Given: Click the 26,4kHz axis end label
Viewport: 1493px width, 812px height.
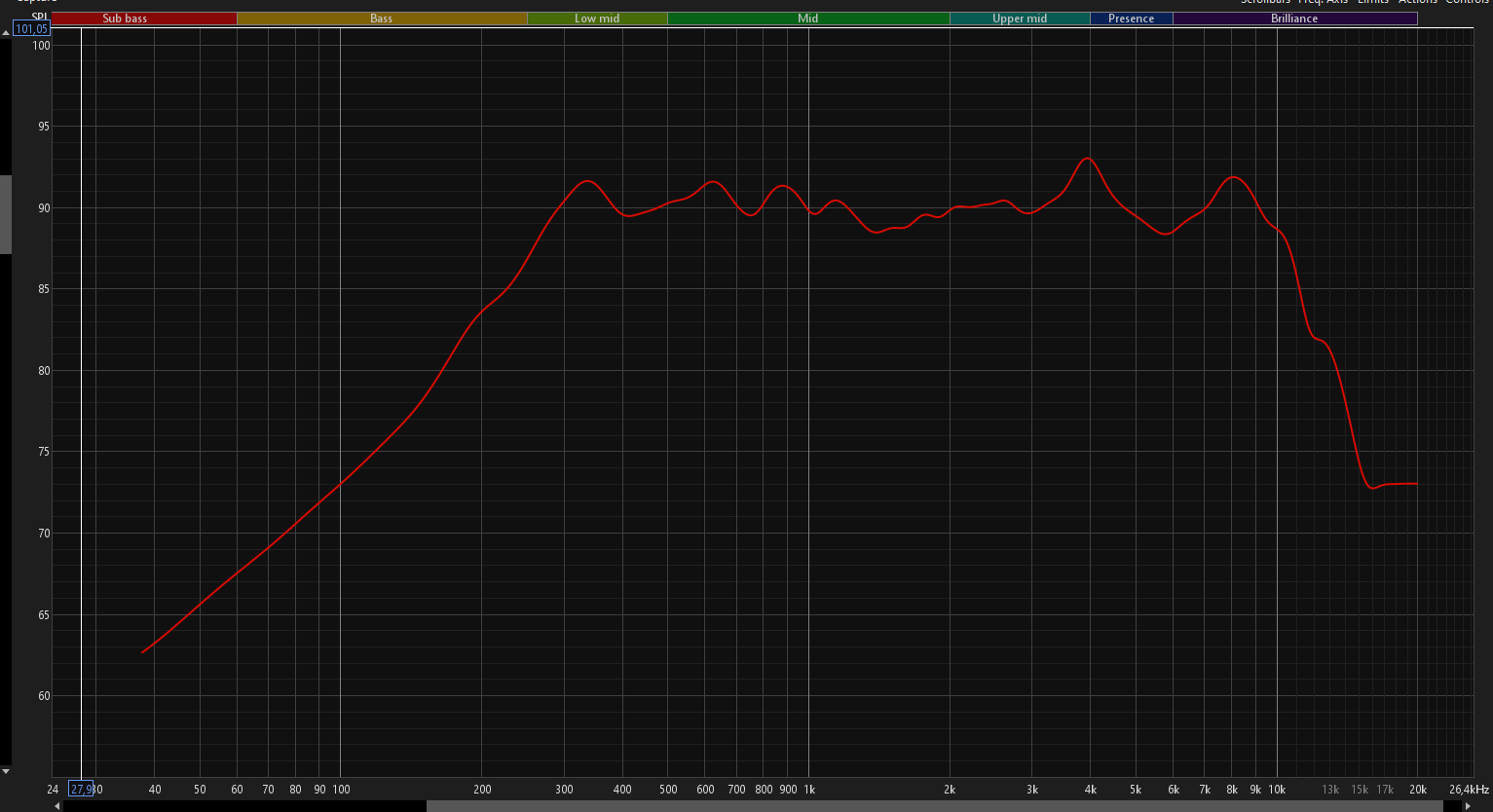Looking at the screenshot, I should (x=1469, y=790).
